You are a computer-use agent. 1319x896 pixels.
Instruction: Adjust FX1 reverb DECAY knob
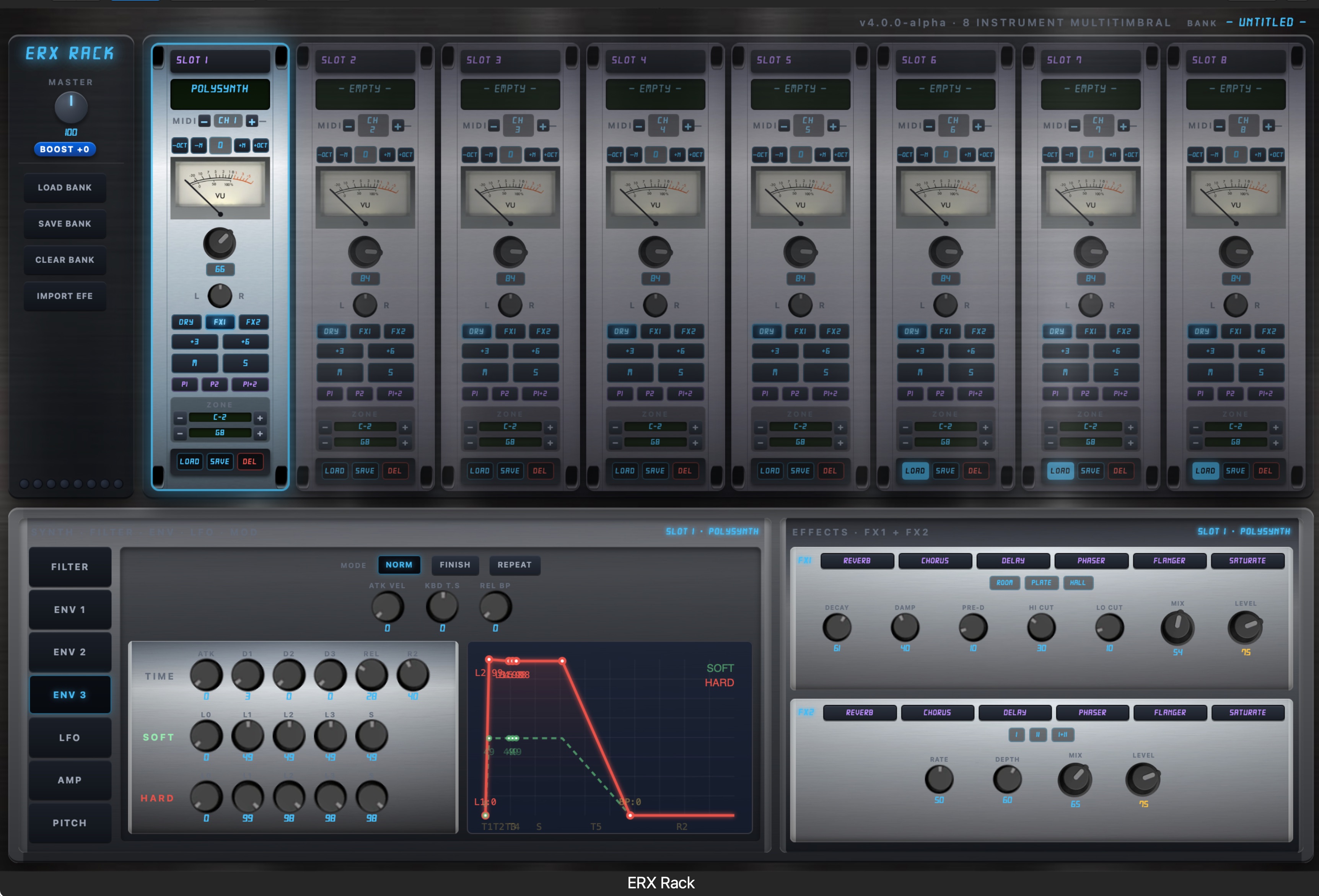coord(837,627)
